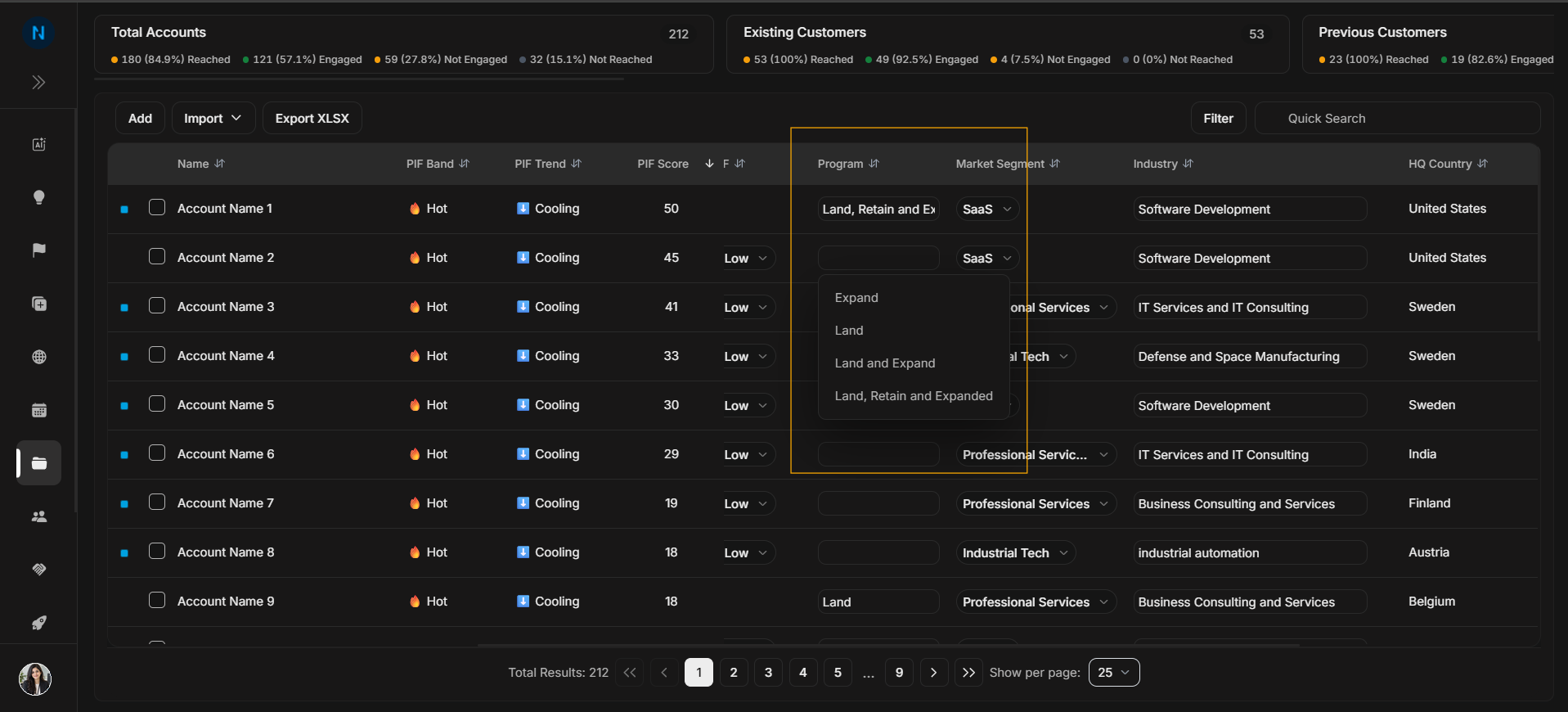Open the lightbulb insights icon
1568x712 pixels.
pyautogui.click(x=38, y=197)
